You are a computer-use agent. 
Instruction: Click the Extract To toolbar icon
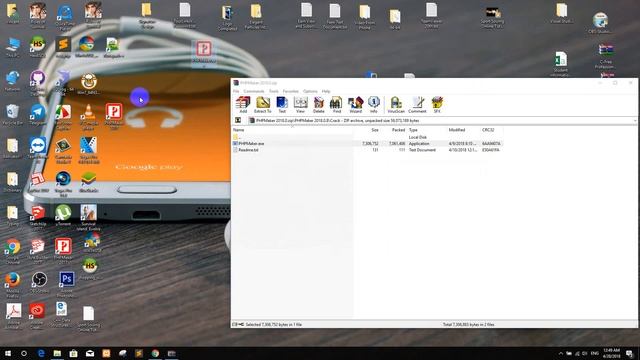262,105
